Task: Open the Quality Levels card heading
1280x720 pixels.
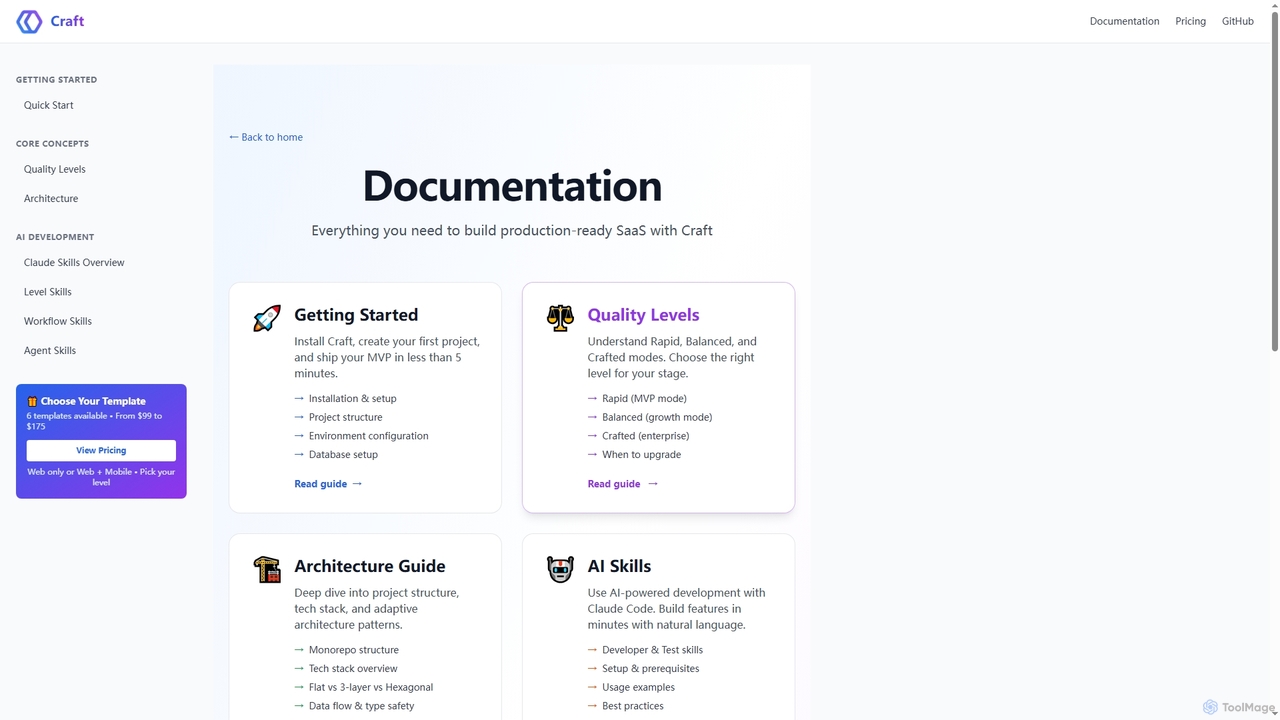Action: (x=643, y=315)
